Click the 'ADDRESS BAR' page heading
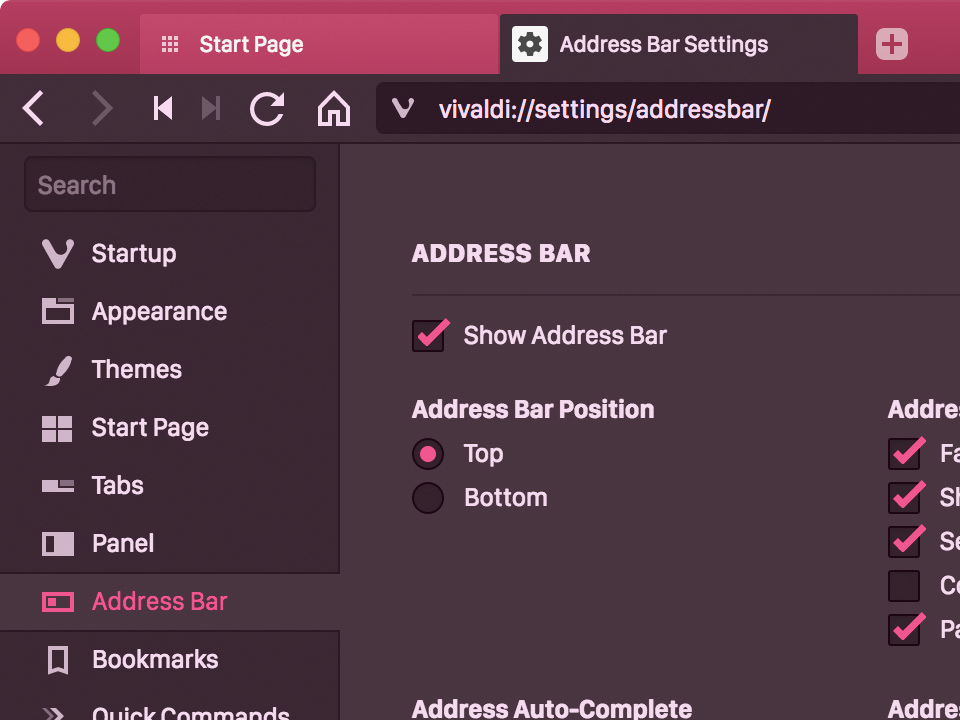 pyautogui.click(x=501, y=253)
